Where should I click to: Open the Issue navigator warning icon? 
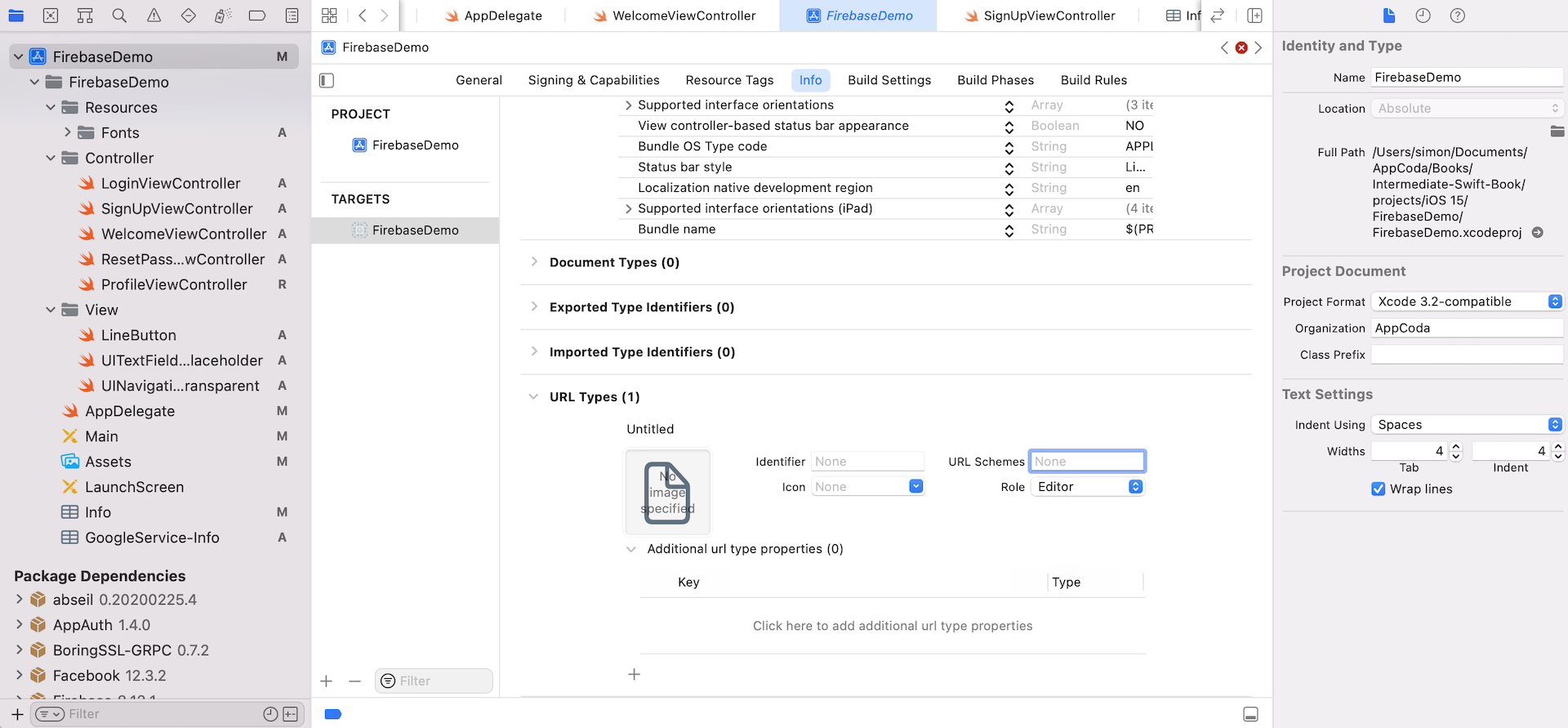[154, 16]
